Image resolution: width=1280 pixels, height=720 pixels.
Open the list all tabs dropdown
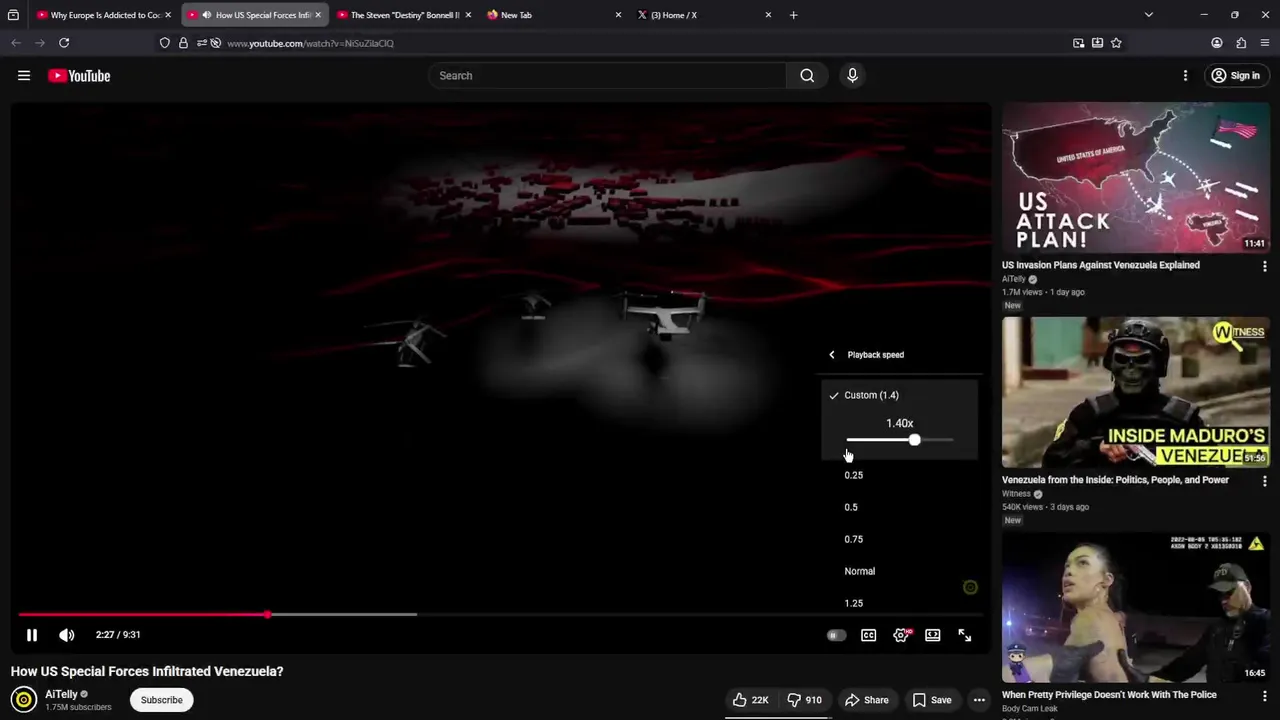1148,15
